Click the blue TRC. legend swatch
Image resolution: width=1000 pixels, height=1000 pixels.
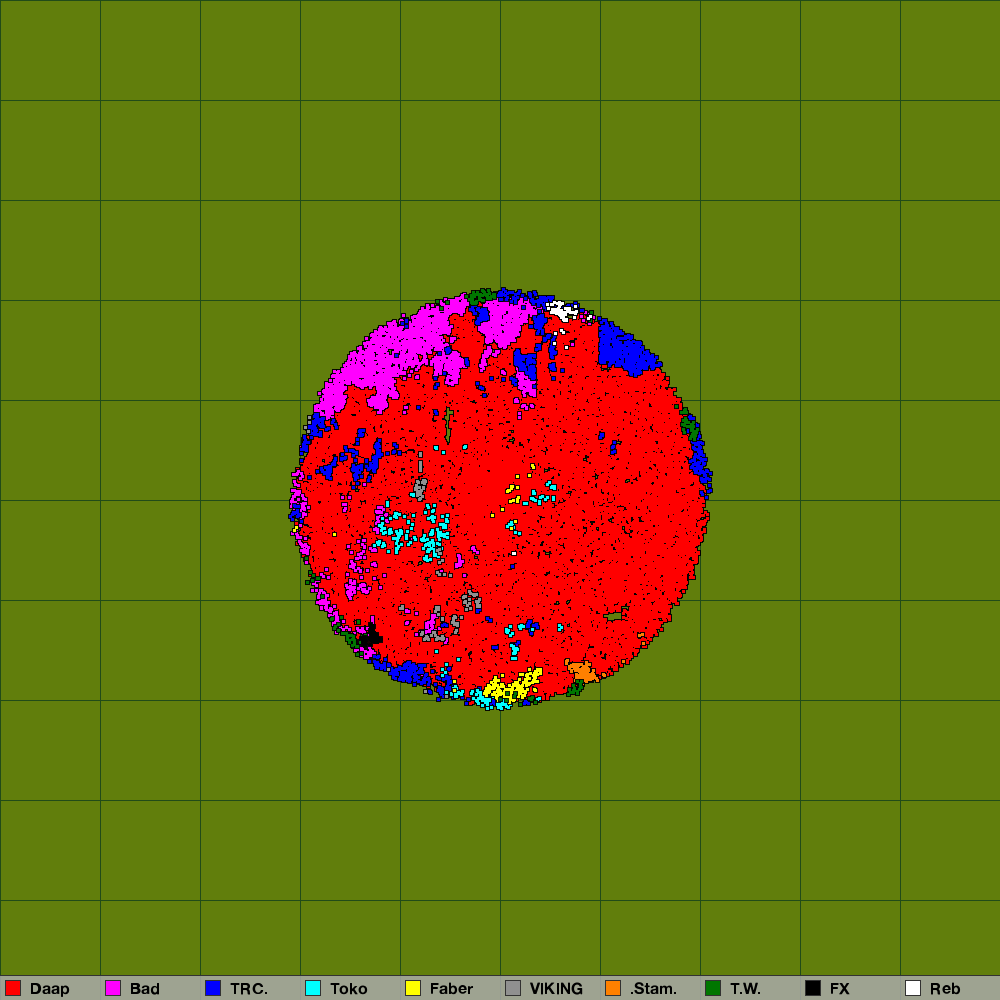pyautogui.click(x=213, y=988)
